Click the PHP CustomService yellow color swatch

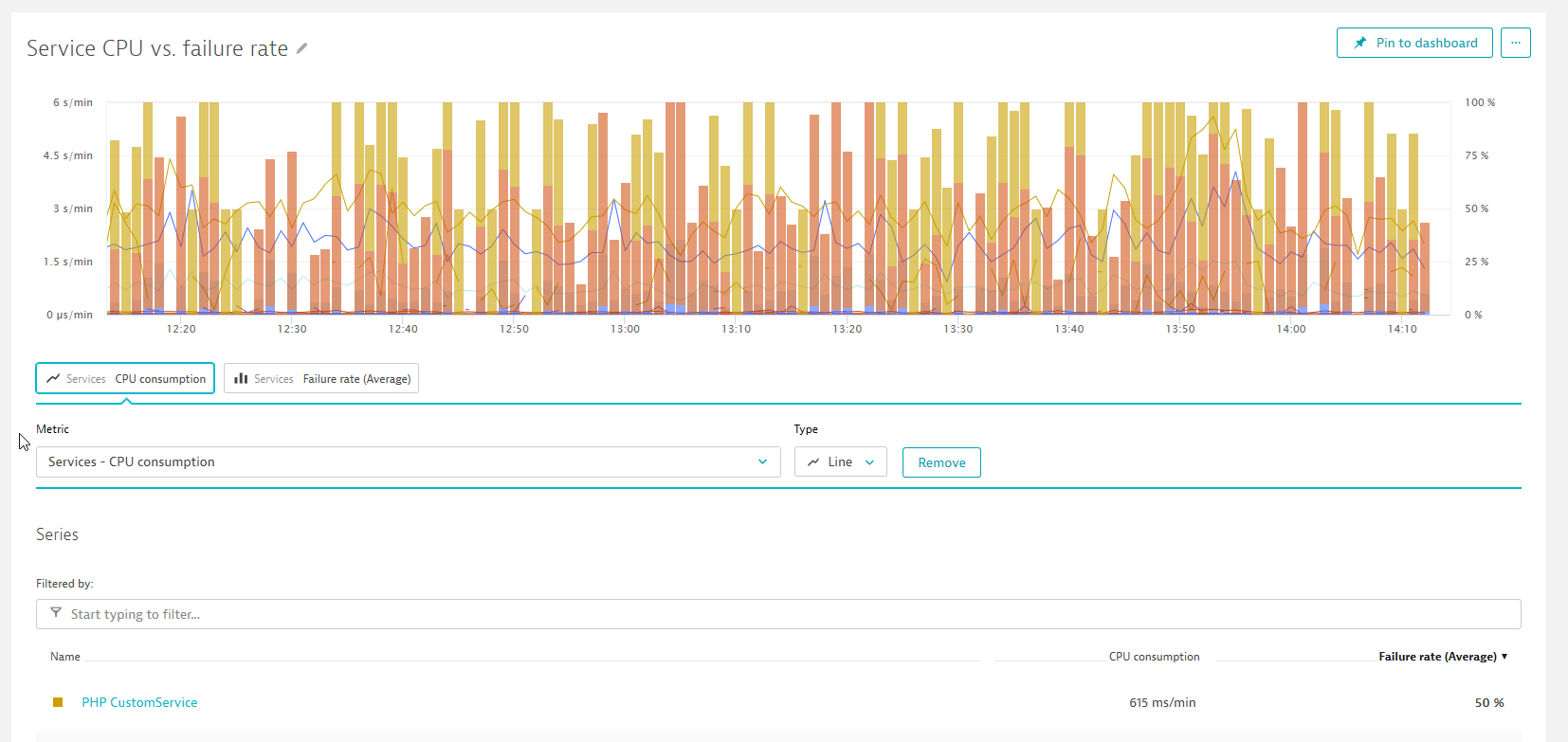coord(58,702)
